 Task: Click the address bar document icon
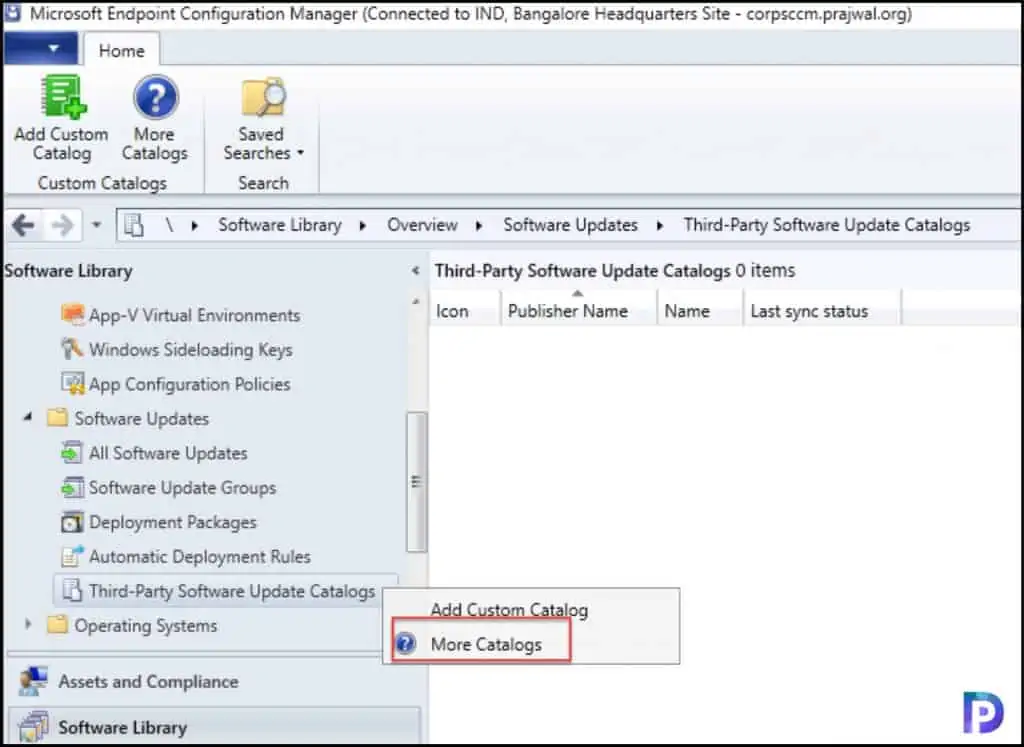(134, 226)
